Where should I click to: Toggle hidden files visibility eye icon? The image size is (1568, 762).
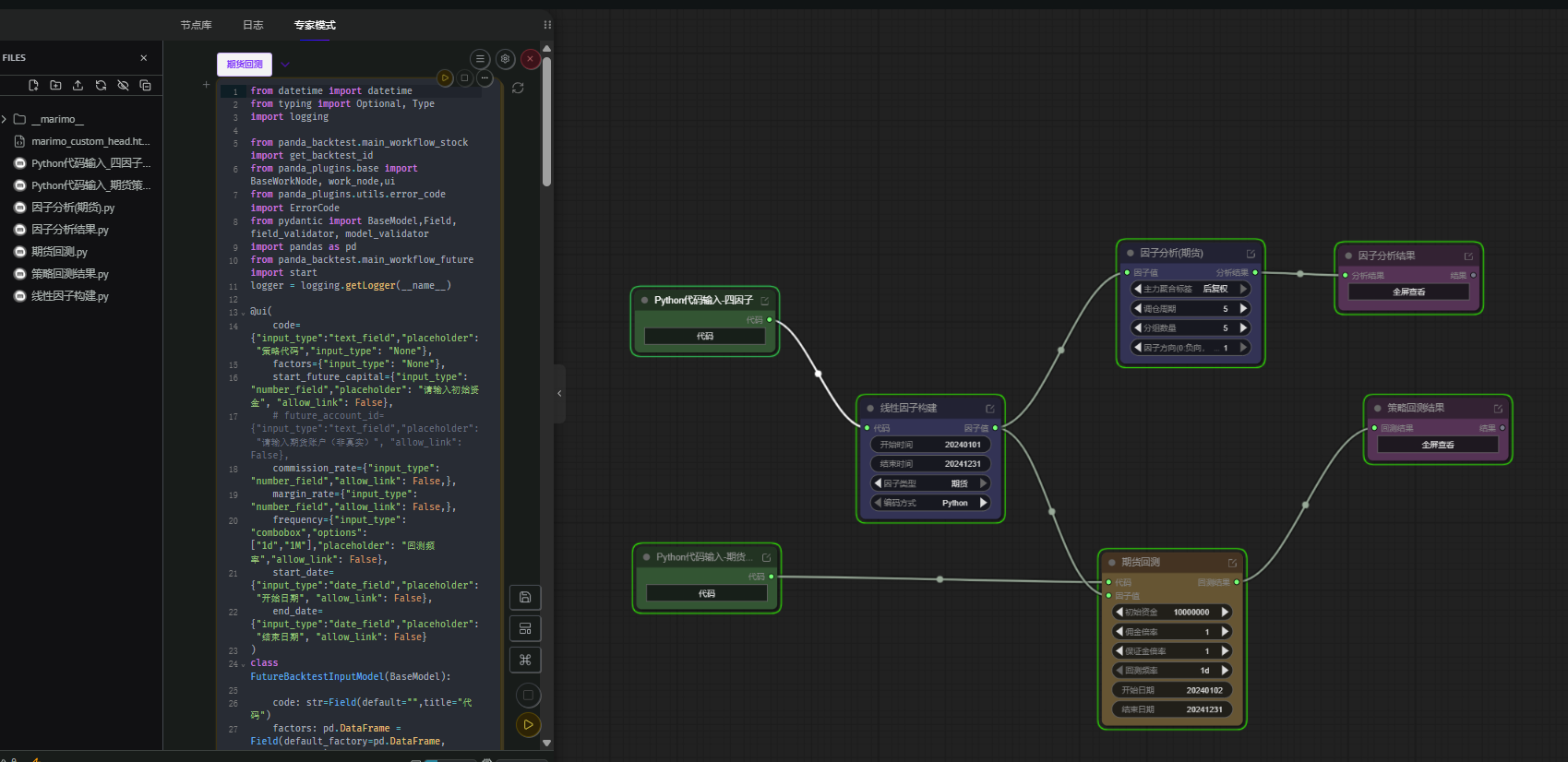[123, 85]
